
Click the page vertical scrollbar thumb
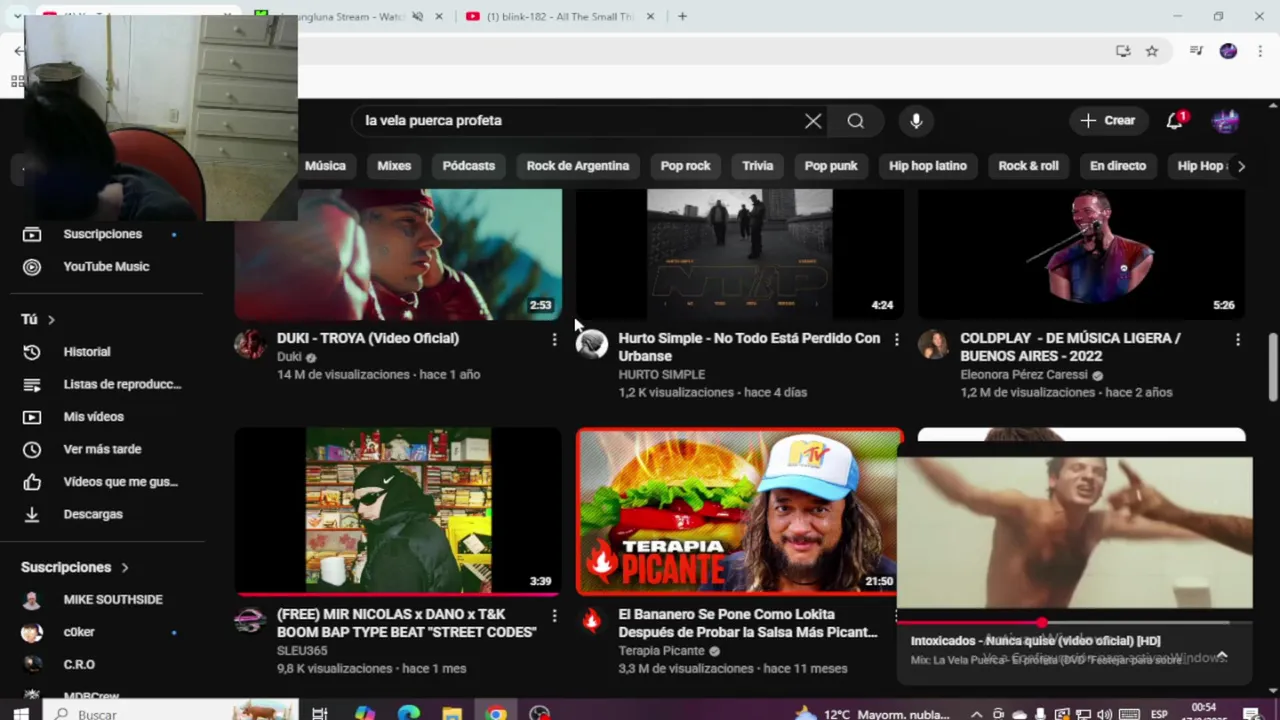tap(1273, 366)
